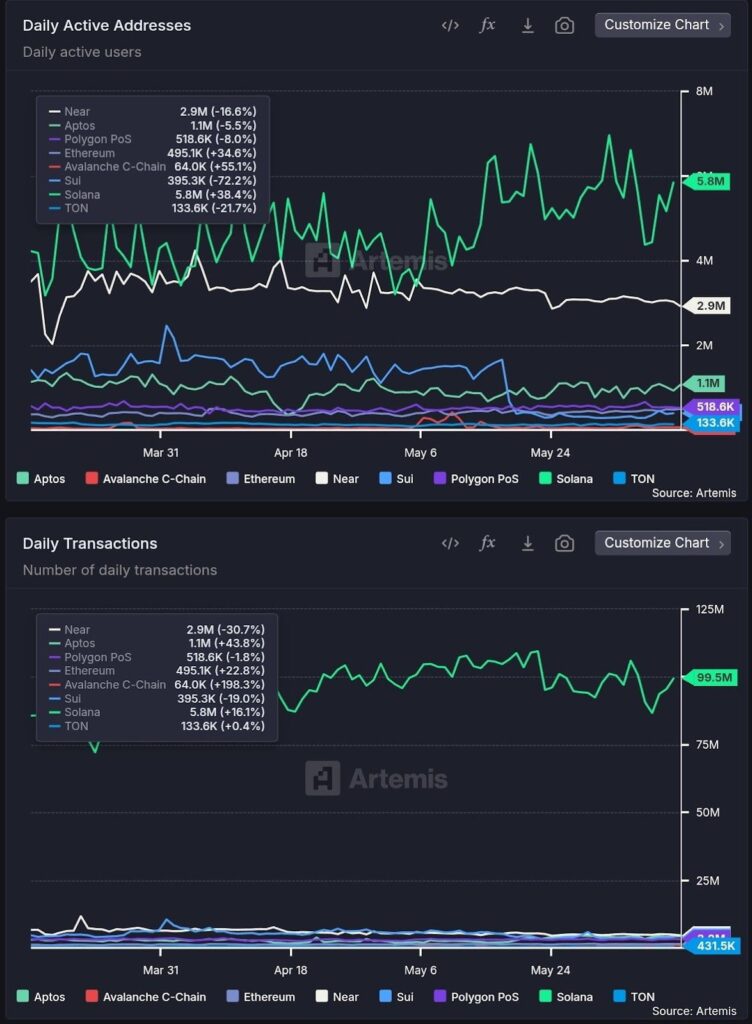Toggle Aptos series in Daily Active Addresses legend
752x1024 pixels.
(x=41, y=479)
